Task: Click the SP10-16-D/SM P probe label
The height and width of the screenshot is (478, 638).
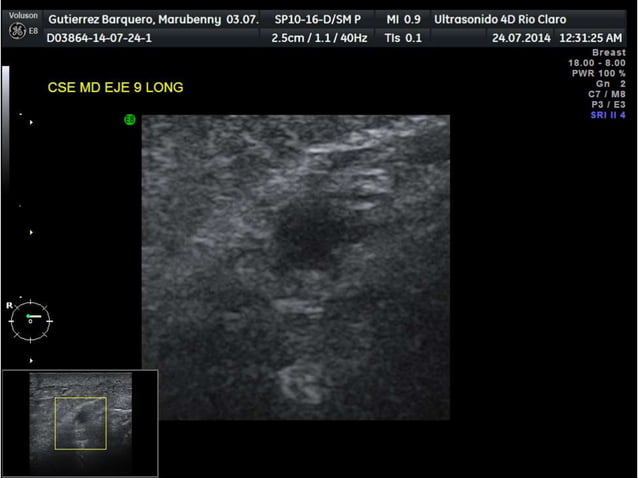Action: tap(318, 19)
